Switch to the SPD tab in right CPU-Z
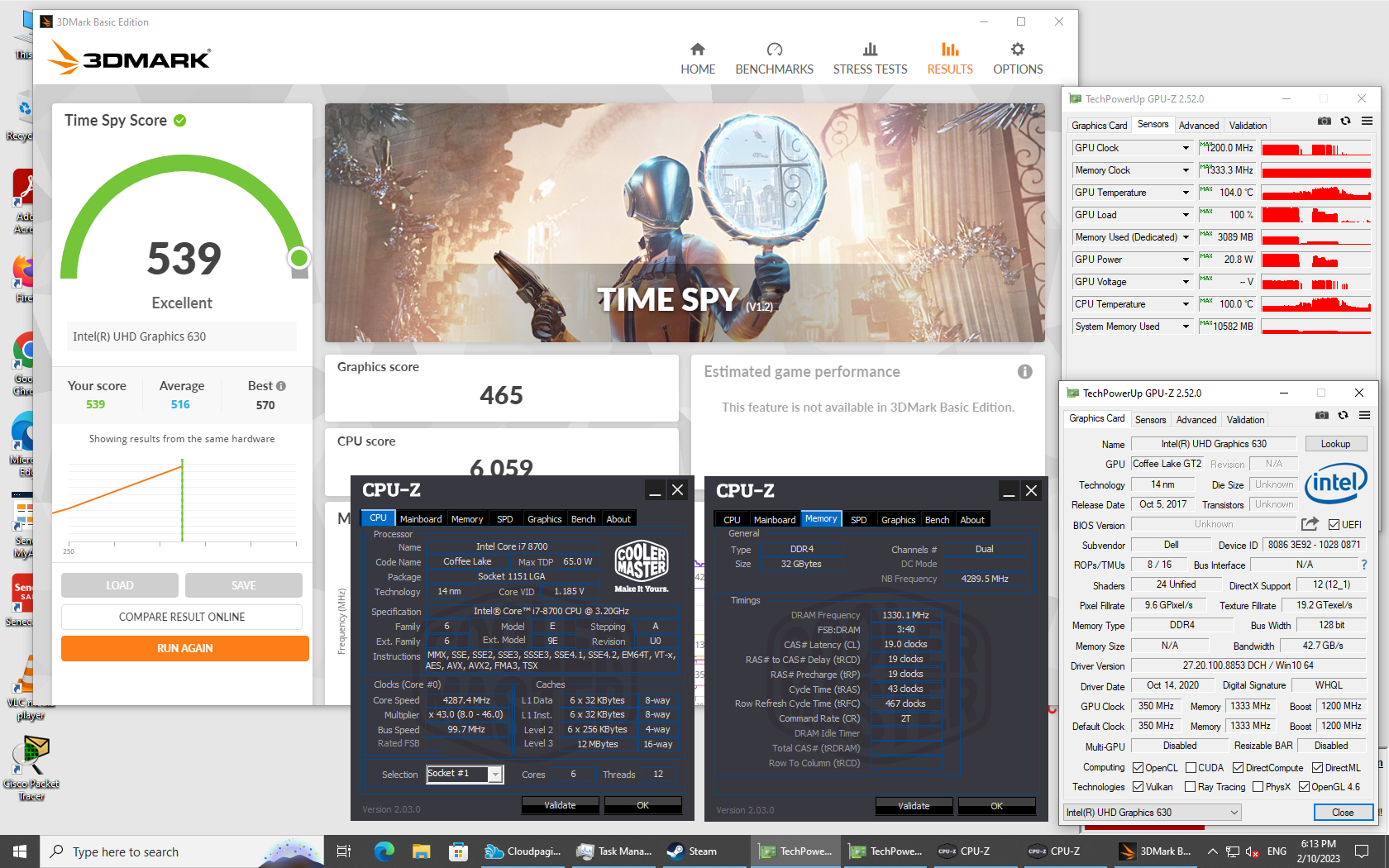The width and height of the screenshot is (1389, 868). [859, 520]
